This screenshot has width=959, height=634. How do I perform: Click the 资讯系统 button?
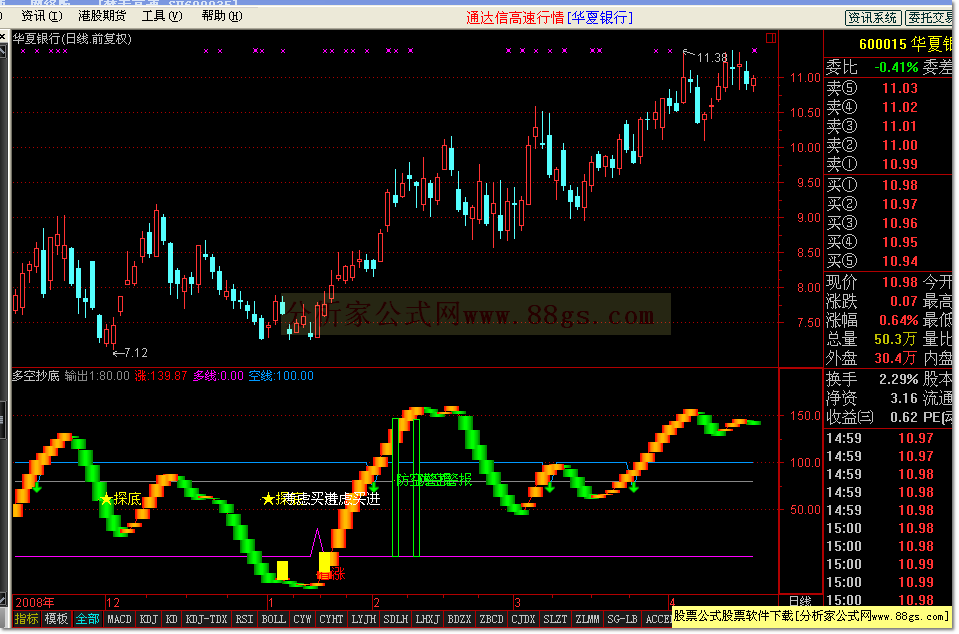tap(873, 18)
